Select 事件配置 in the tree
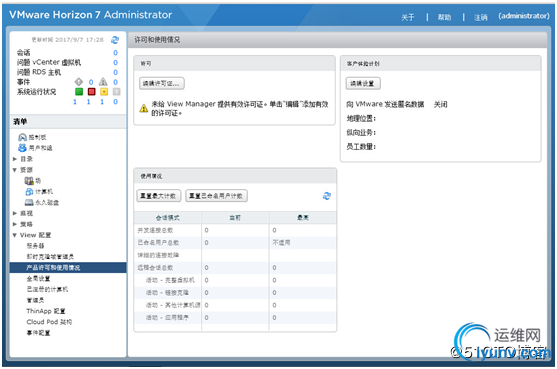557x369 pixels. click(38, 333)
